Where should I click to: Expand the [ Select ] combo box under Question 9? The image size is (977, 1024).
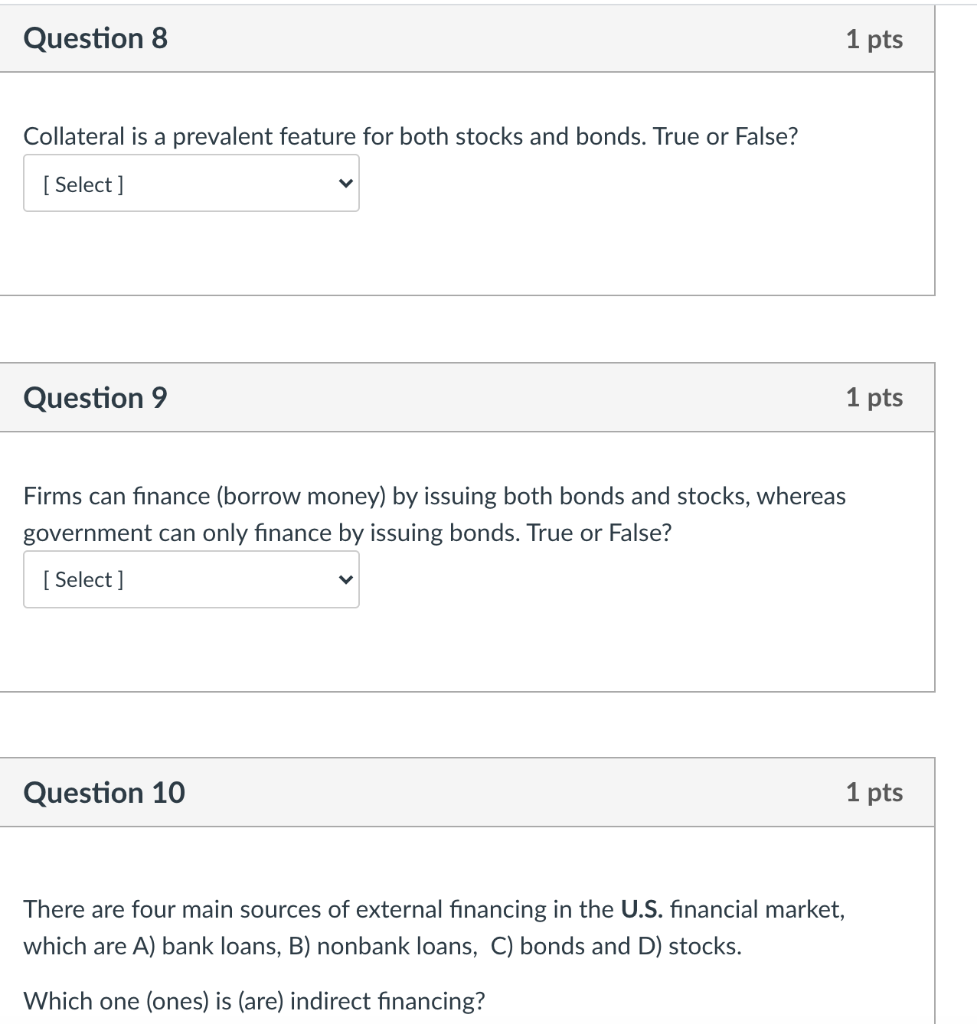point(190,579)
